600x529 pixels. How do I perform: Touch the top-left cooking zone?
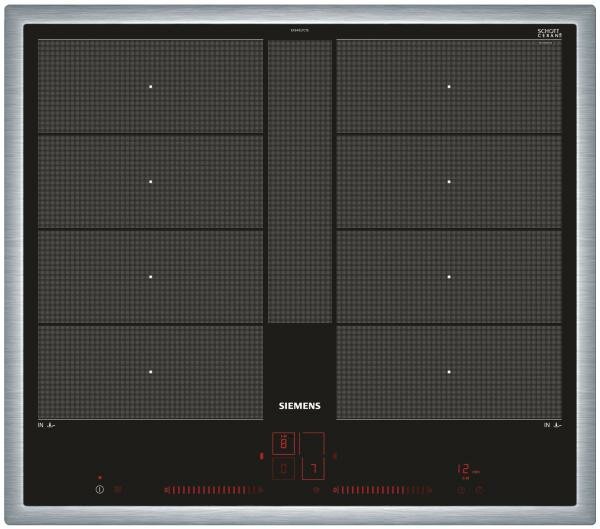(150, 87)
